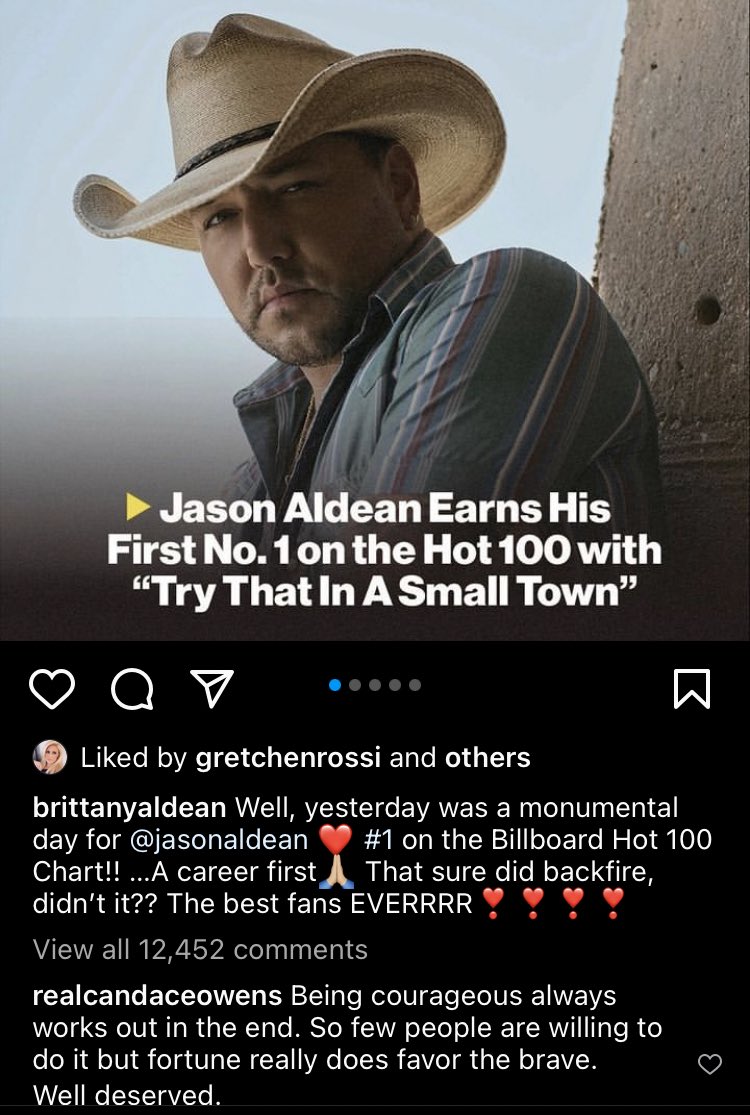The width and height of the screenshot is (750, 1115).
Task: Save the post with the bookmark icon
Action: point(691,688)
